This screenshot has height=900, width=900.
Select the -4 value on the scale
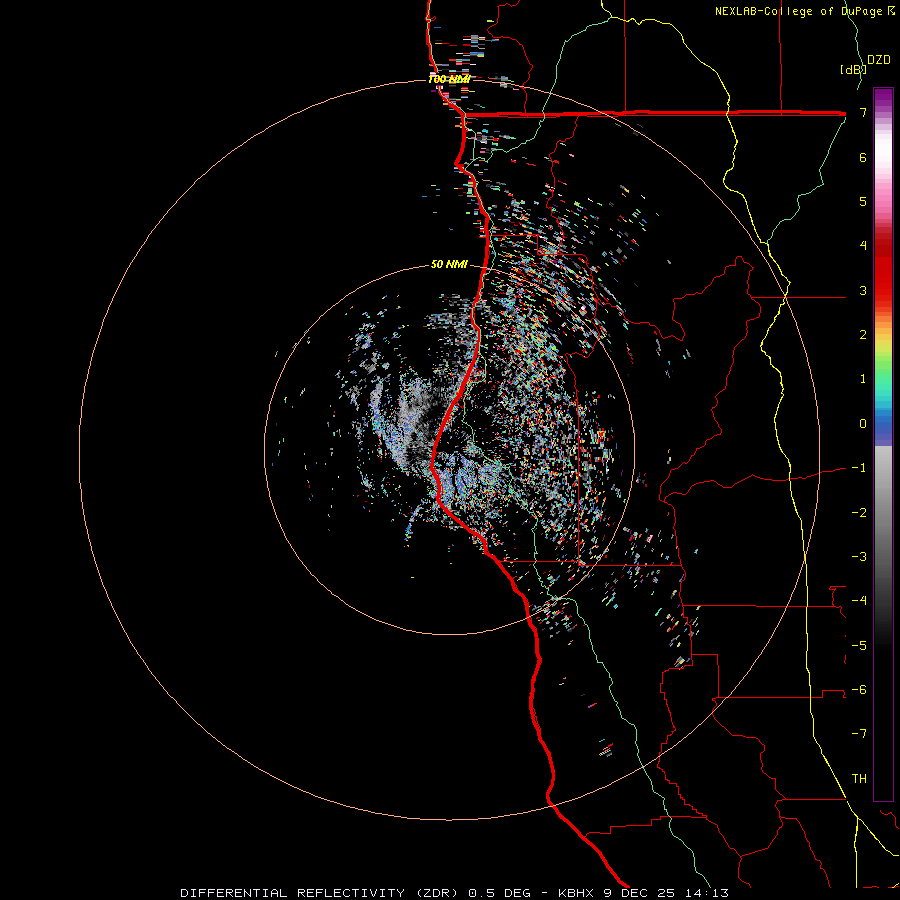coord(859,601)
